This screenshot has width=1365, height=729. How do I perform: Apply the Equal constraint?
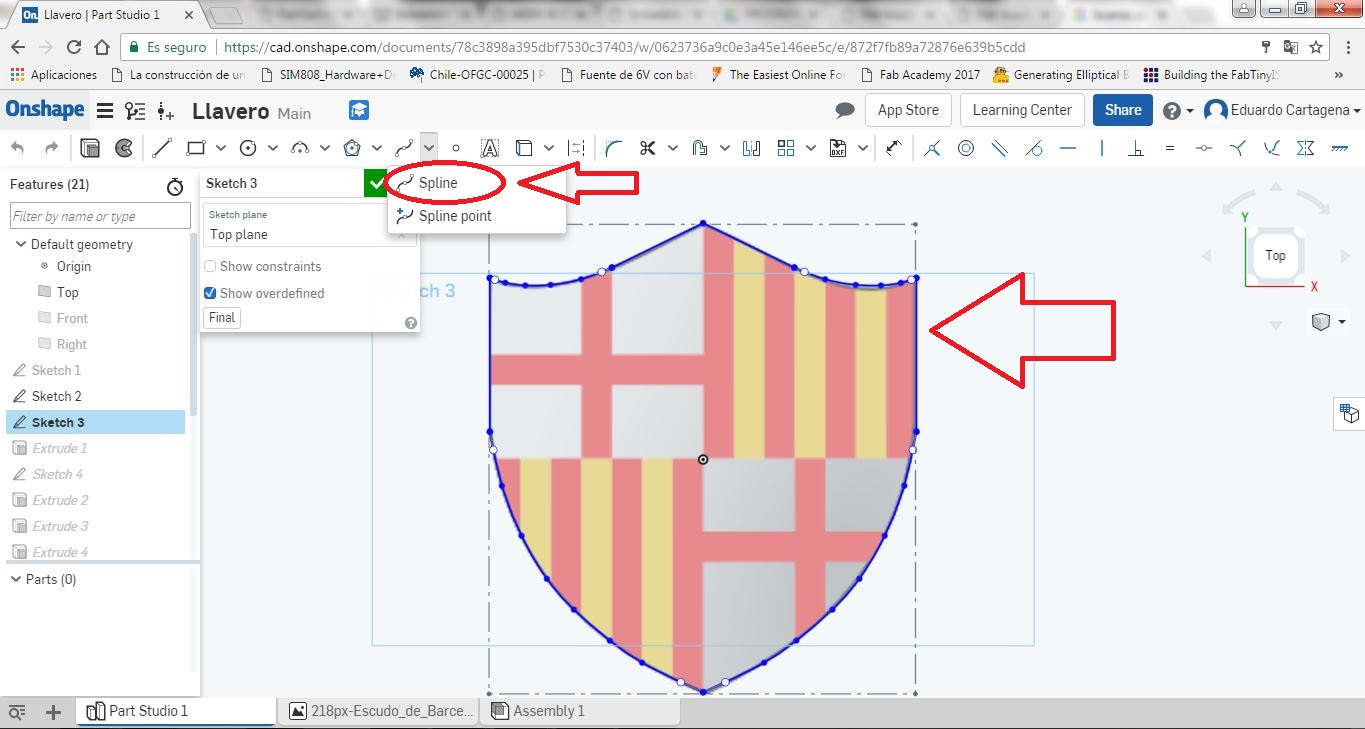tap(1170, 148)
